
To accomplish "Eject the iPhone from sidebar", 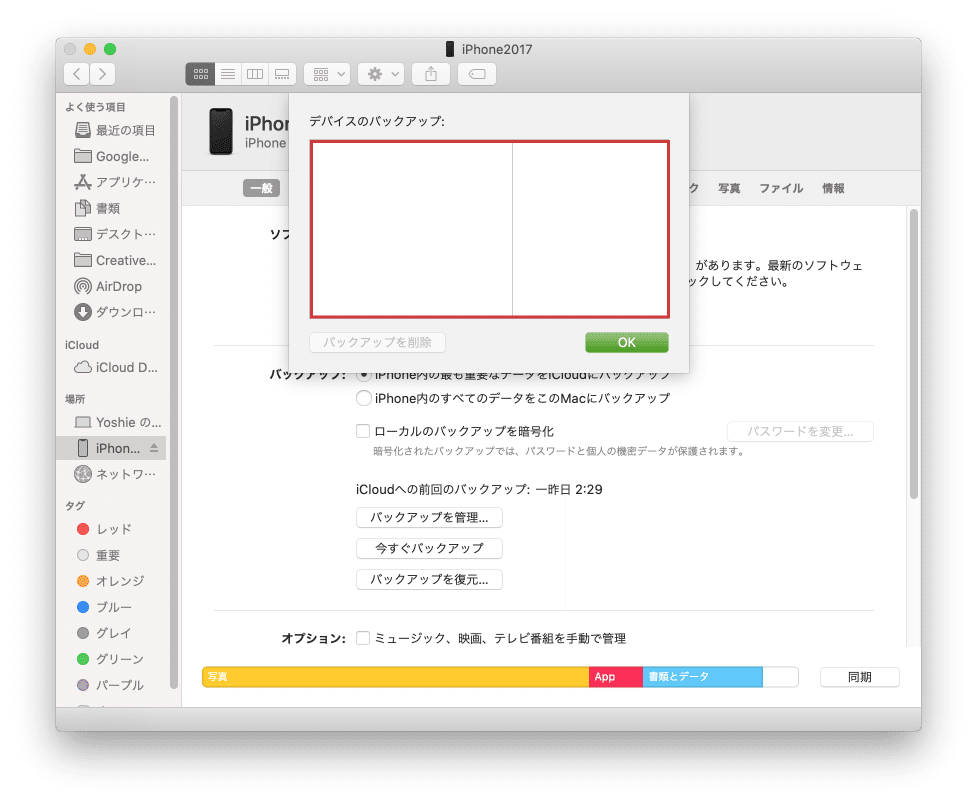I will tap(154, 448).
